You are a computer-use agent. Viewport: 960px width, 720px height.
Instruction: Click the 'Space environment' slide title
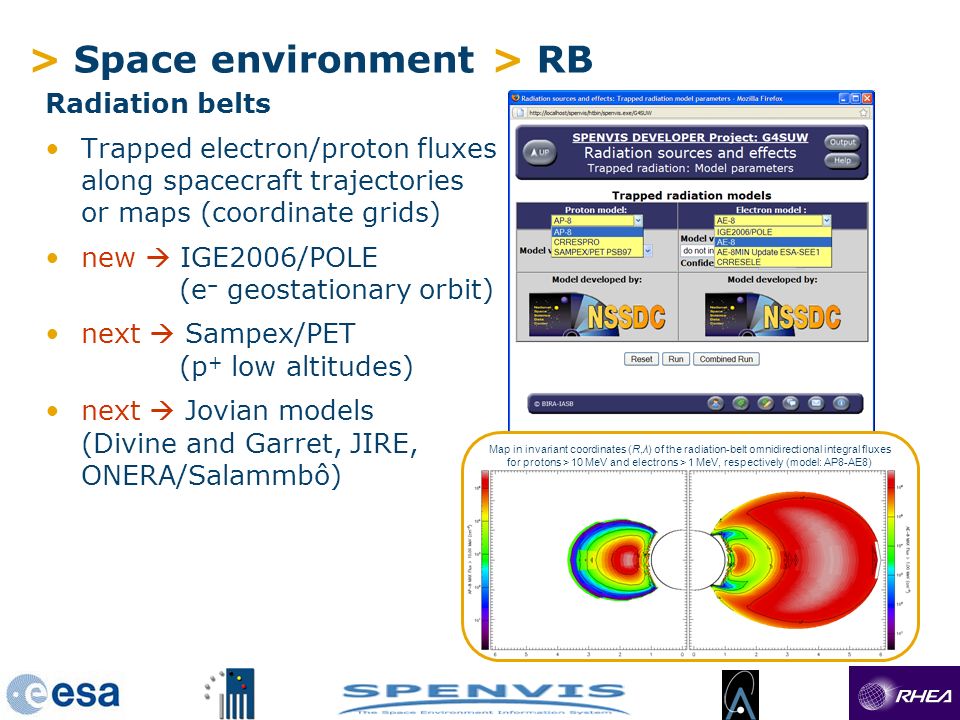(x=273, y=59)
